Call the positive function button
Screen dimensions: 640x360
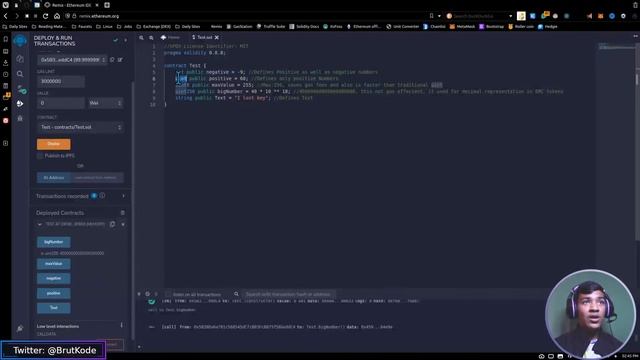(53, 293)
